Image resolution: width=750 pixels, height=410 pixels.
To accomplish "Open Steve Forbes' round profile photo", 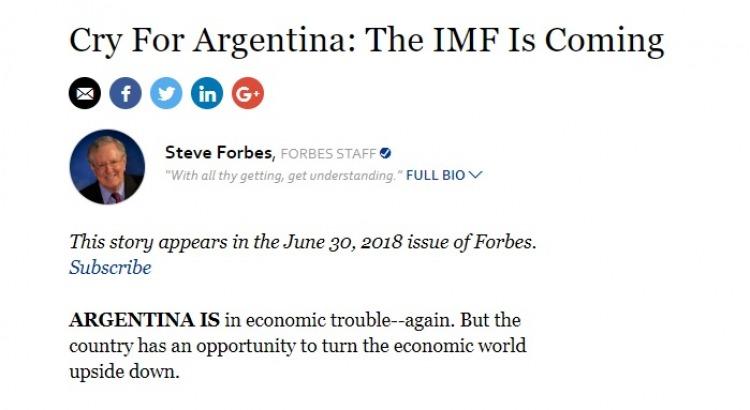I will [107, 167].
